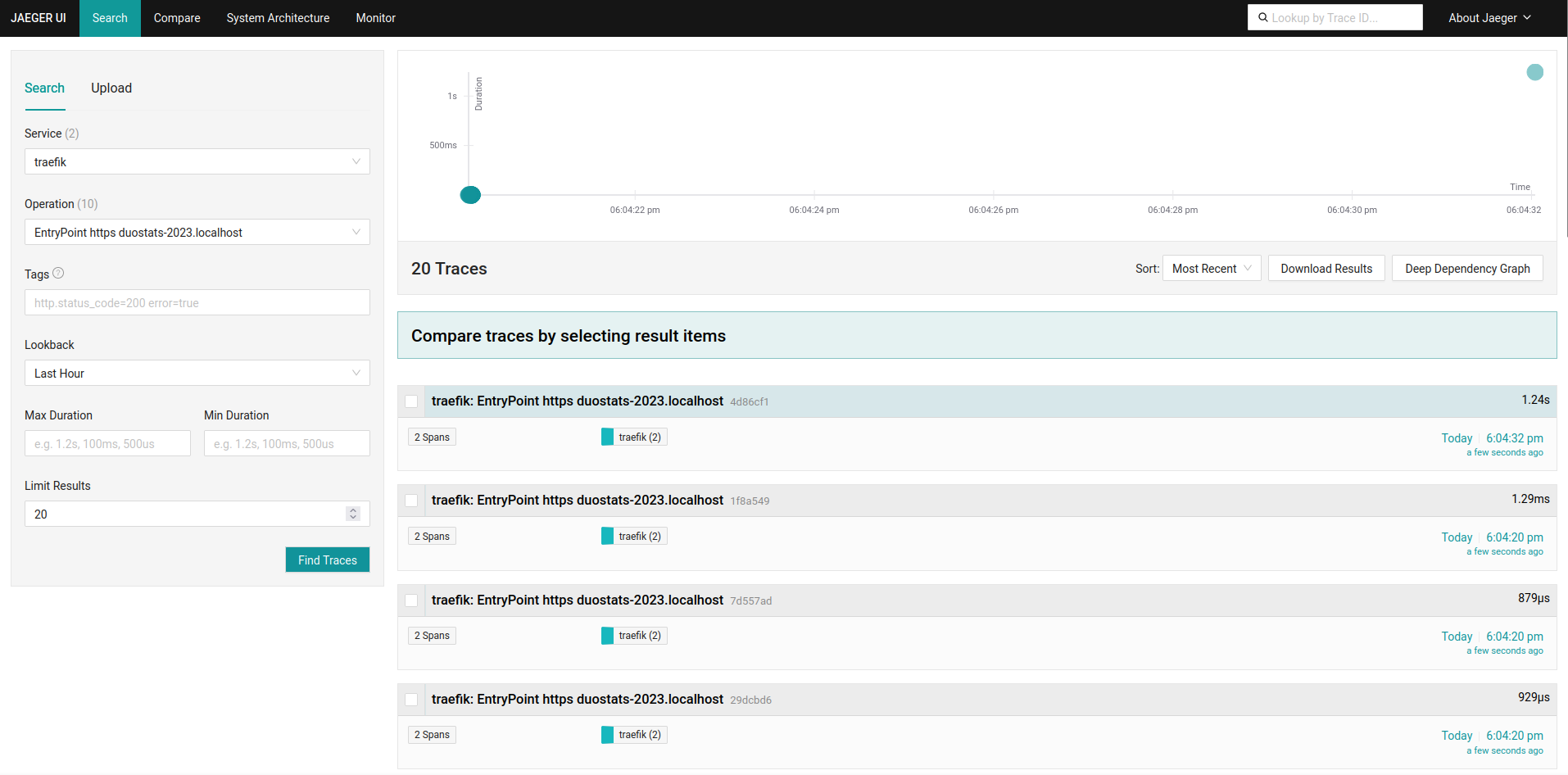Open the Service dropdown showing traefik
Screen dimensions: 1568x775
click(197, 161)
